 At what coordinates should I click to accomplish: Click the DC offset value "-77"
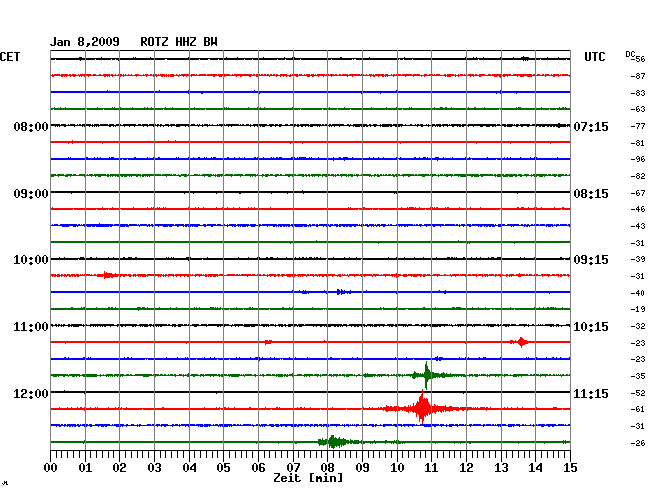[x=638, y=126]
